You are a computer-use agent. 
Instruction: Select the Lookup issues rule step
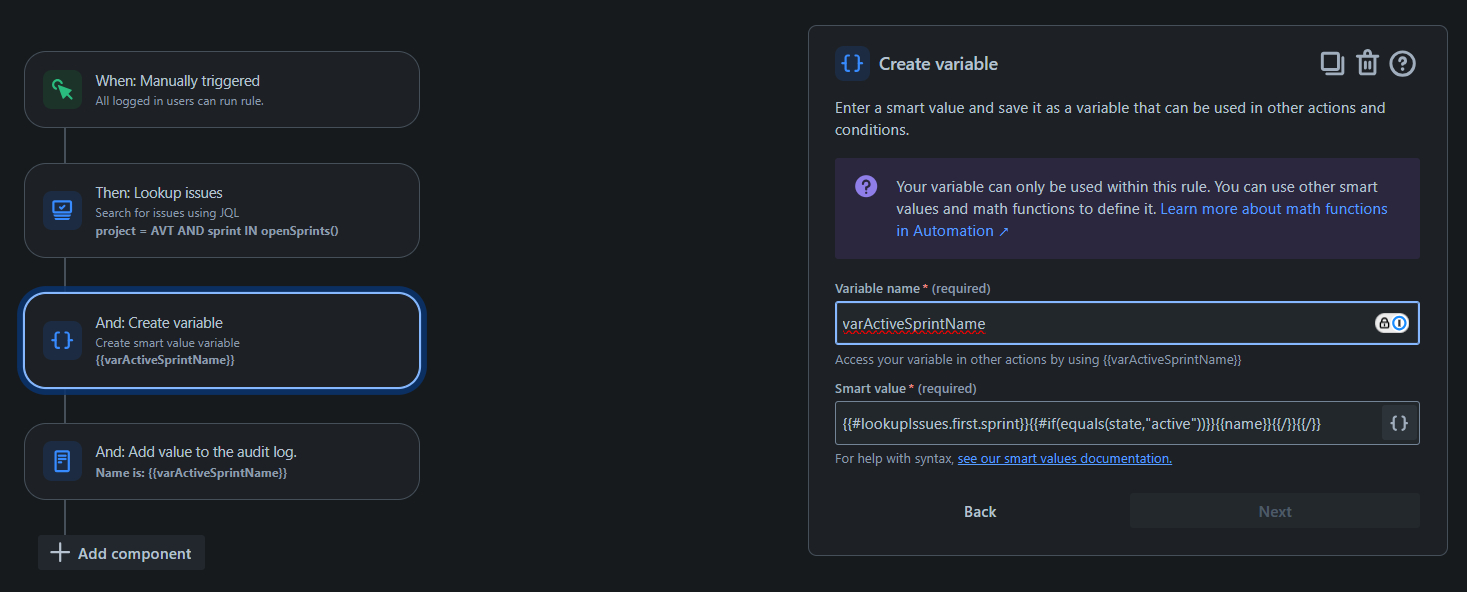pyautogui.click(x=222, y=210)
